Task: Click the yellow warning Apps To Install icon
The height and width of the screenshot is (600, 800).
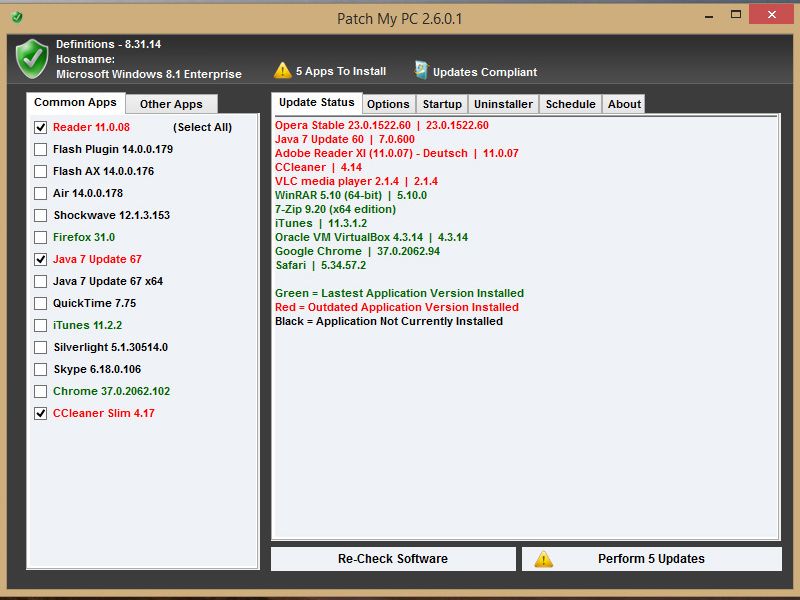Action: point(283,70)
